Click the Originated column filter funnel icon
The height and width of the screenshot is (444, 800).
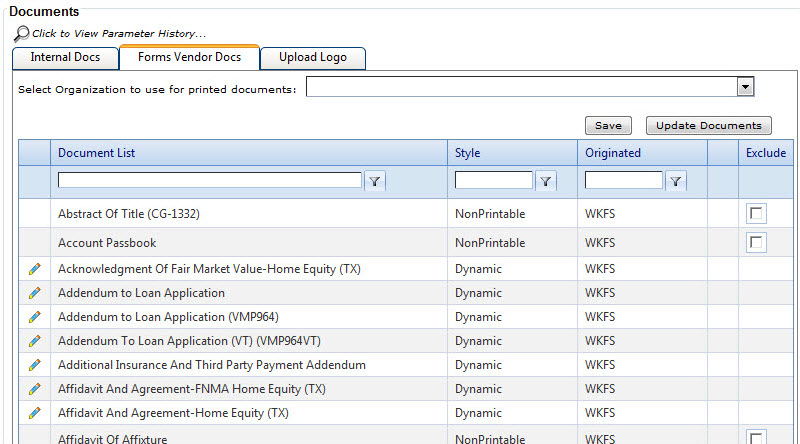(676, 181)
